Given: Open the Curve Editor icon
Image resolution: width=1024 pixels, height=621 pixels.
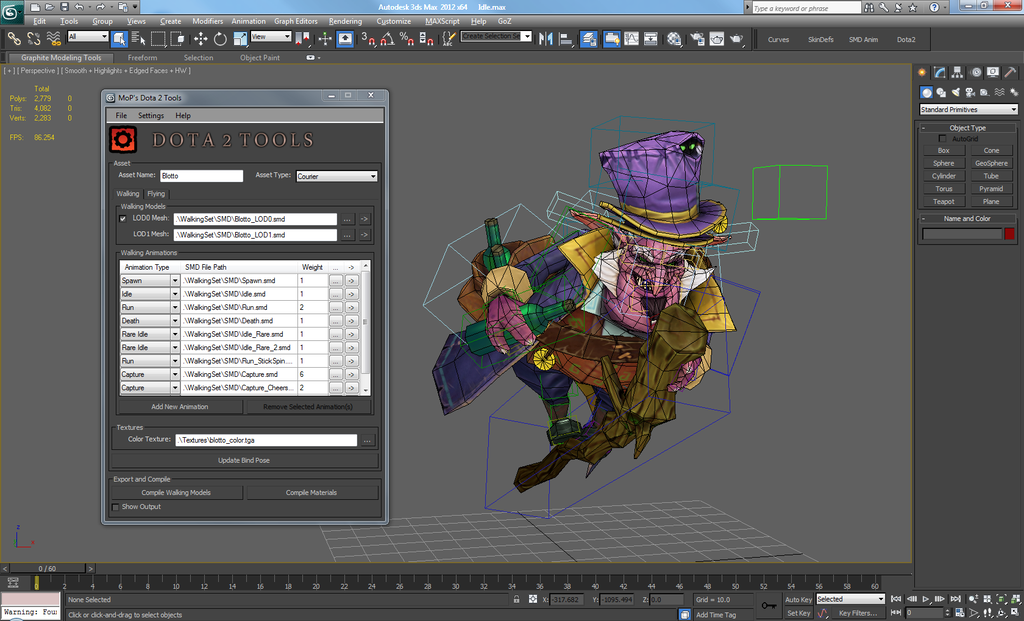Looking at the screenshot, I should click(631, 39).
